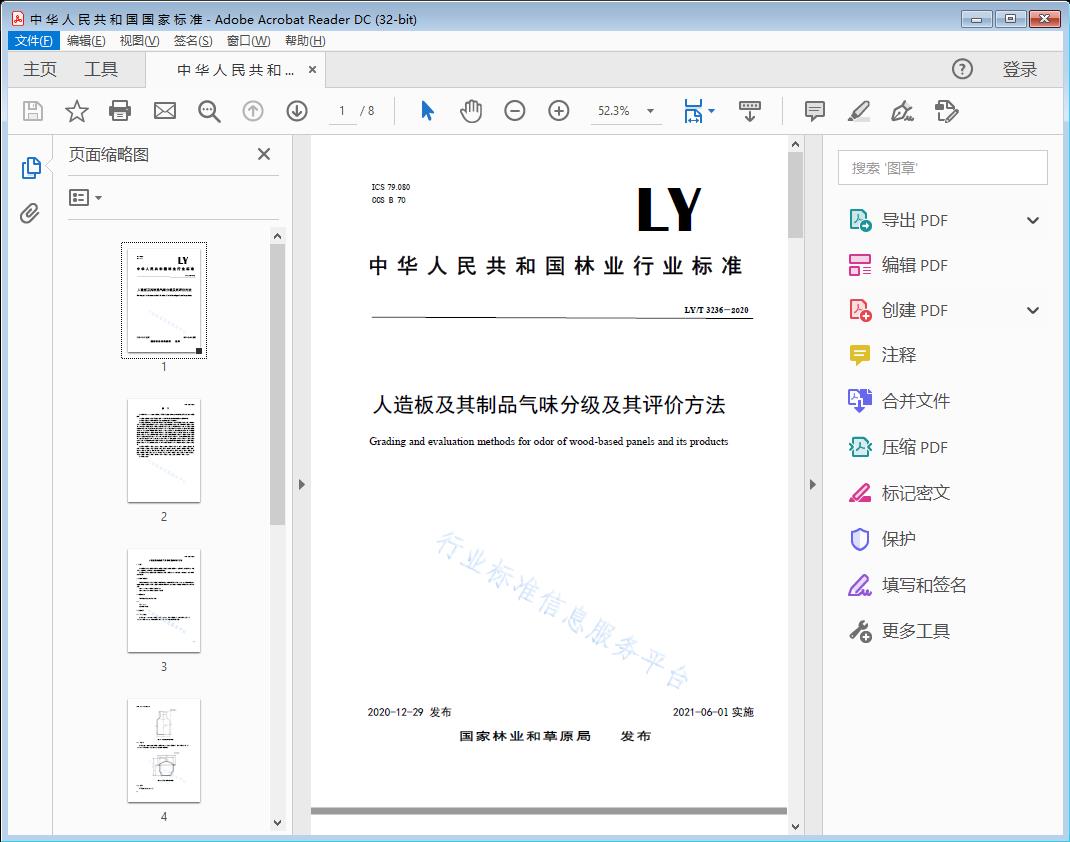Click the 登录 button
The height and width of the screenshot is (842, 1070).
pyautogui.click(x=1022, y=69)
